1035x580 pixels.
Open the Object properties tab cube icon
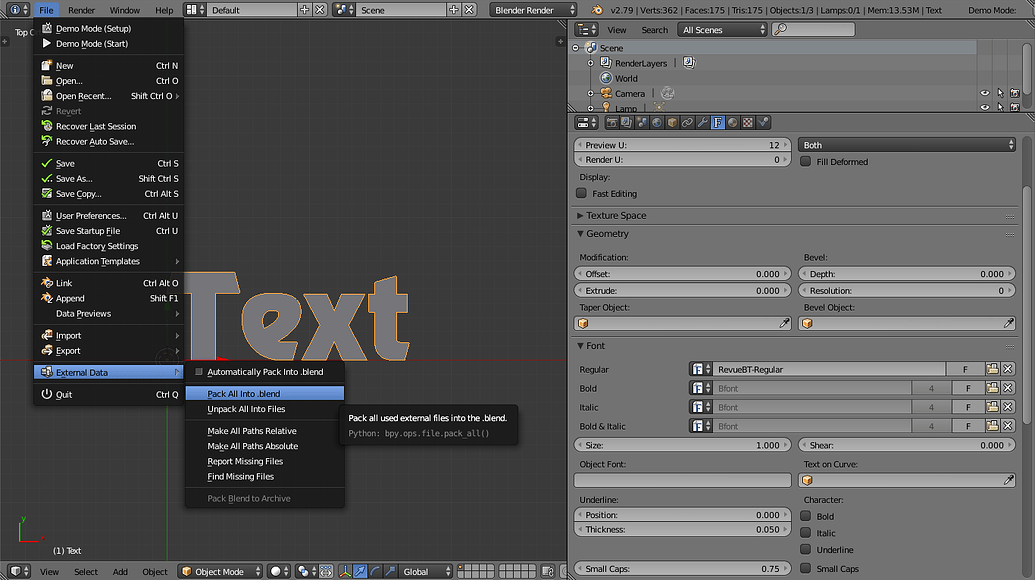tap(672, 123)
